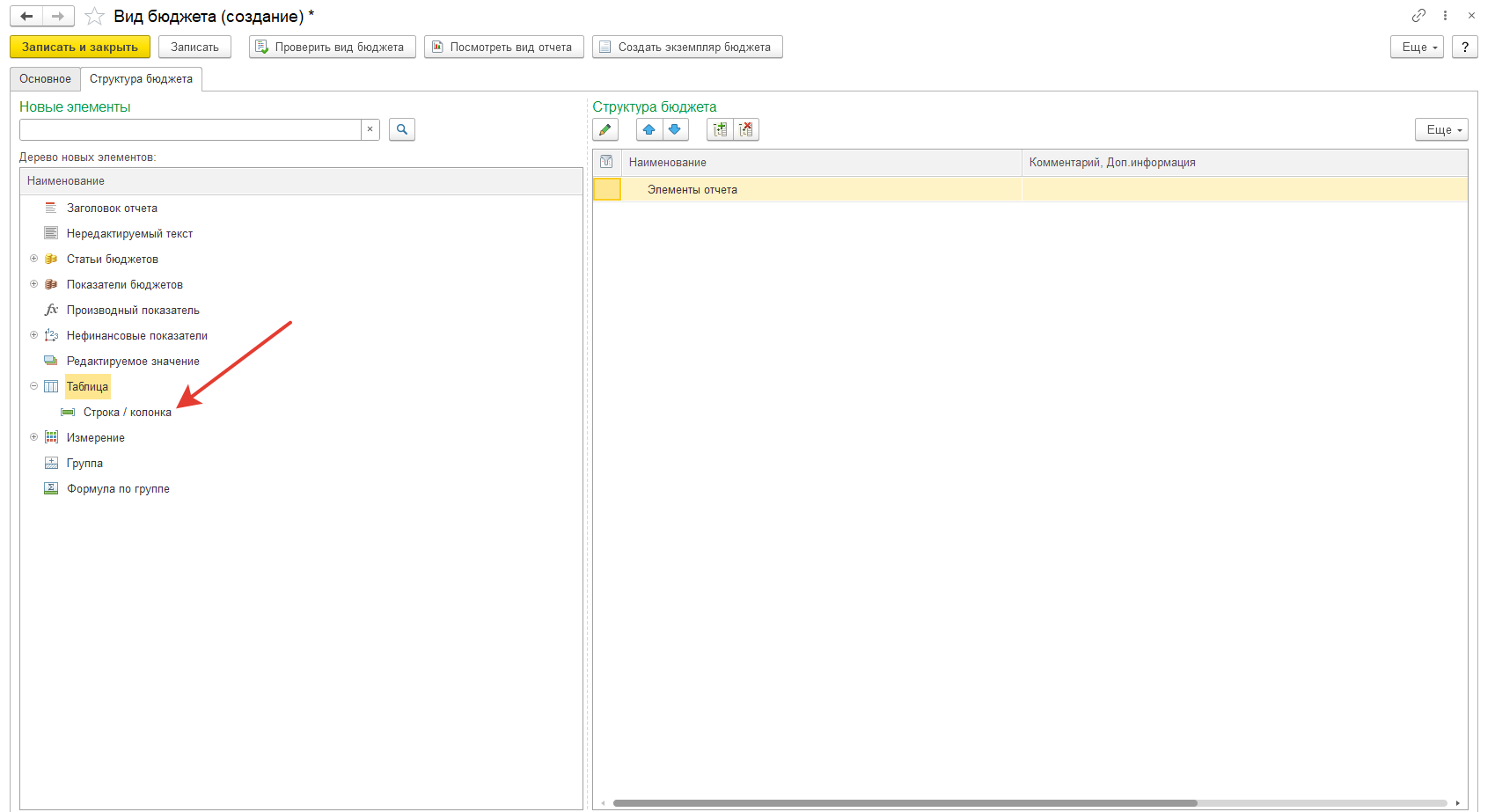
Task: Expand the Статьи бюджетов tree node
Action: [x=34, y=259]
